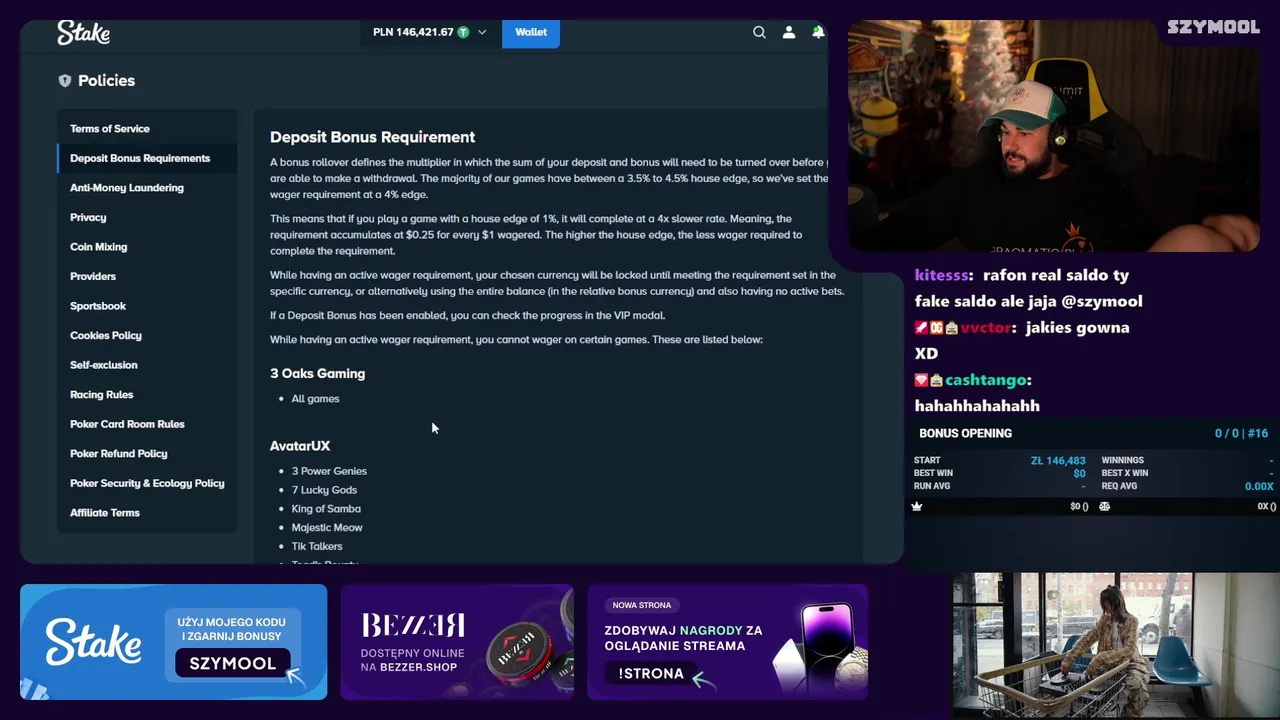Open the Wallet button

[x=530, y=32]
